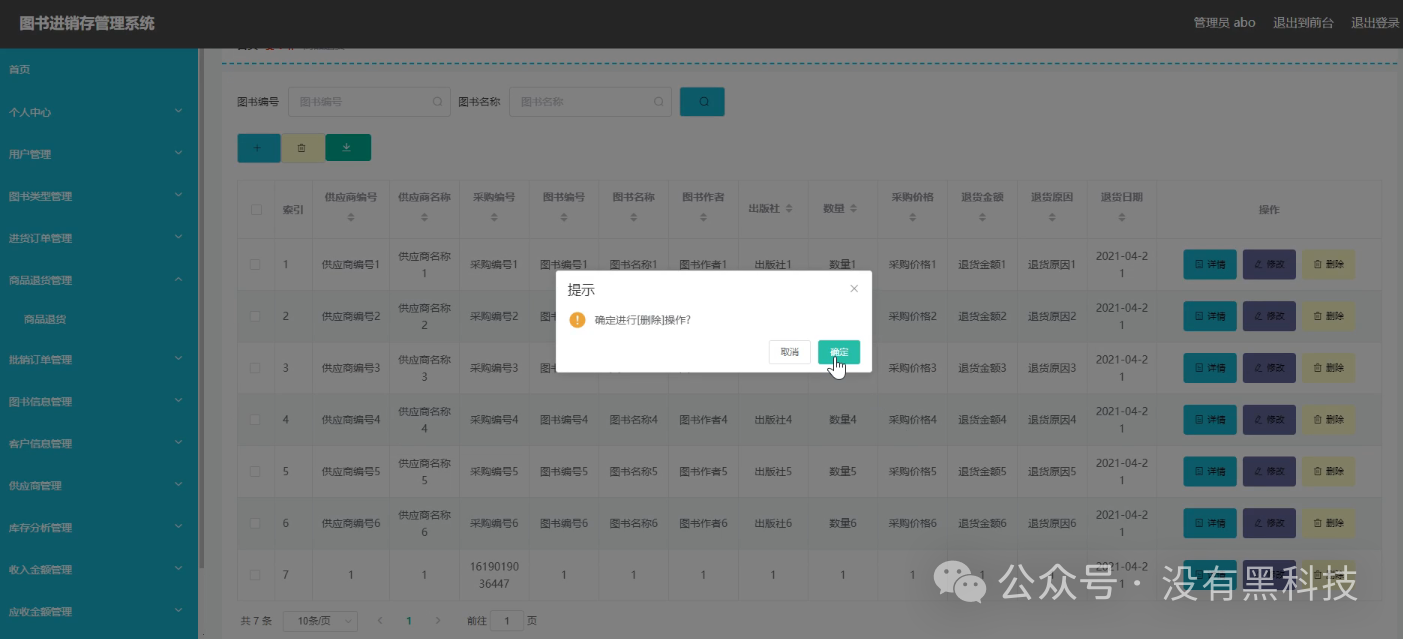Open 详情 for row 1
The height and width of the screenshot is (639, 1403).
click(1210, 264)
